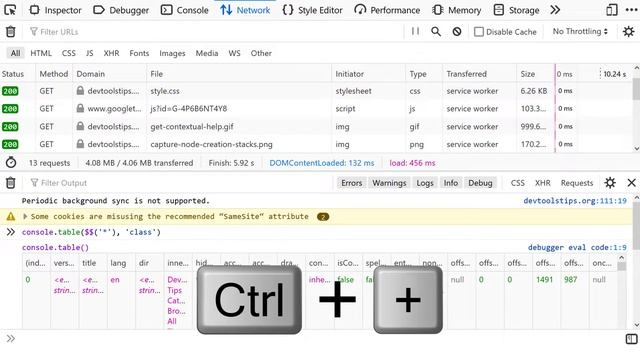
Task: Click 200 status badge of style.css
Action: (x=10, y=91)
